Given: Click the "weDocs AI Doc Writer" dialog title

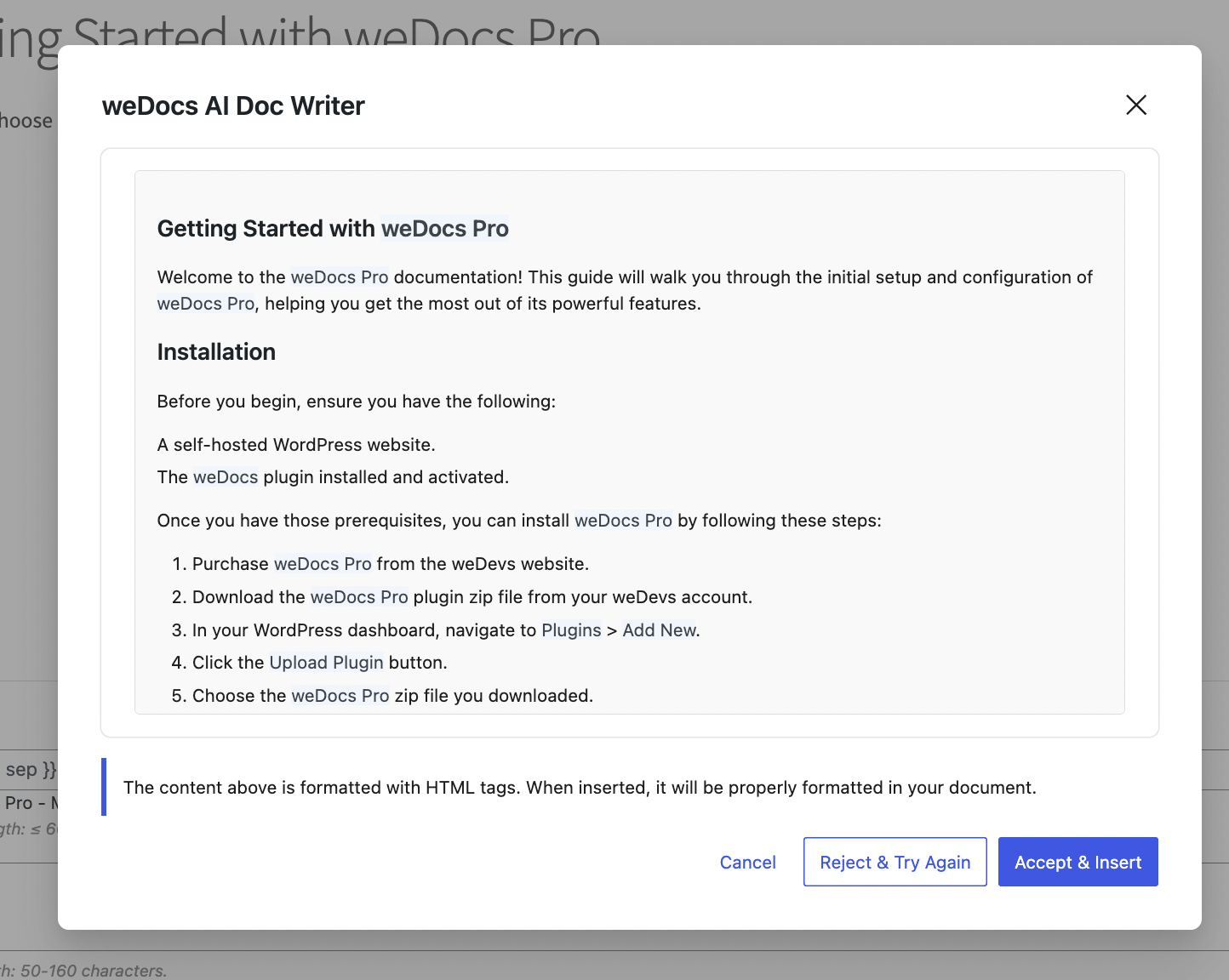Looking at the screenshot, I should pos(233,105).
